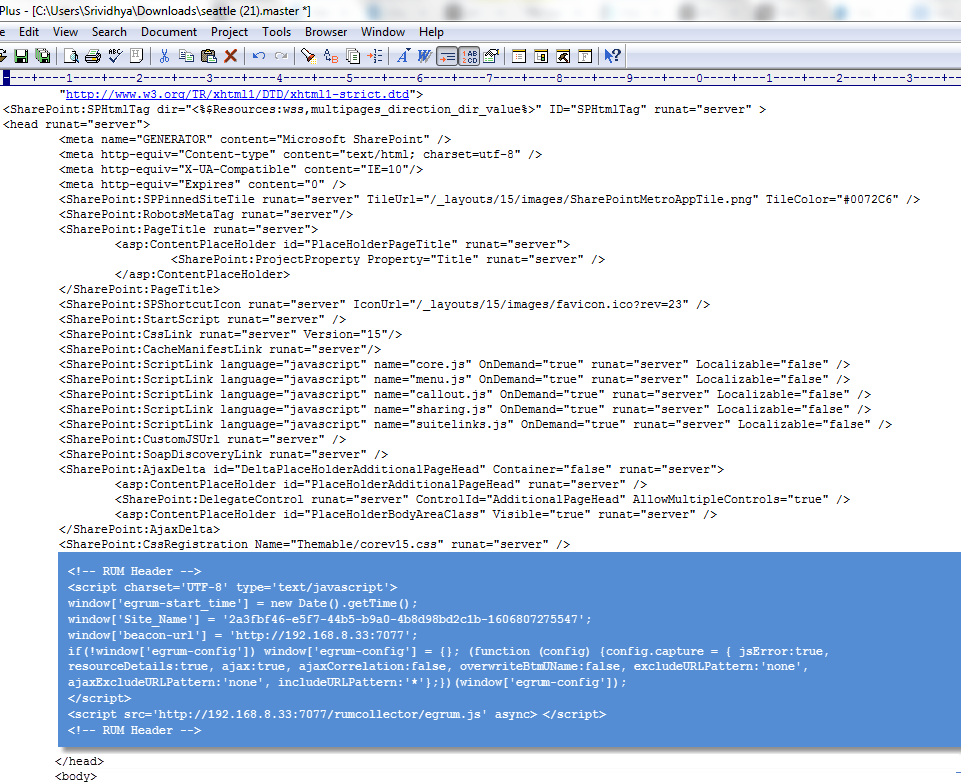Click the 'rumcollector/egrum.js' script src line
This screenshot has width=961, height=782.
click(x=336, y=715)
